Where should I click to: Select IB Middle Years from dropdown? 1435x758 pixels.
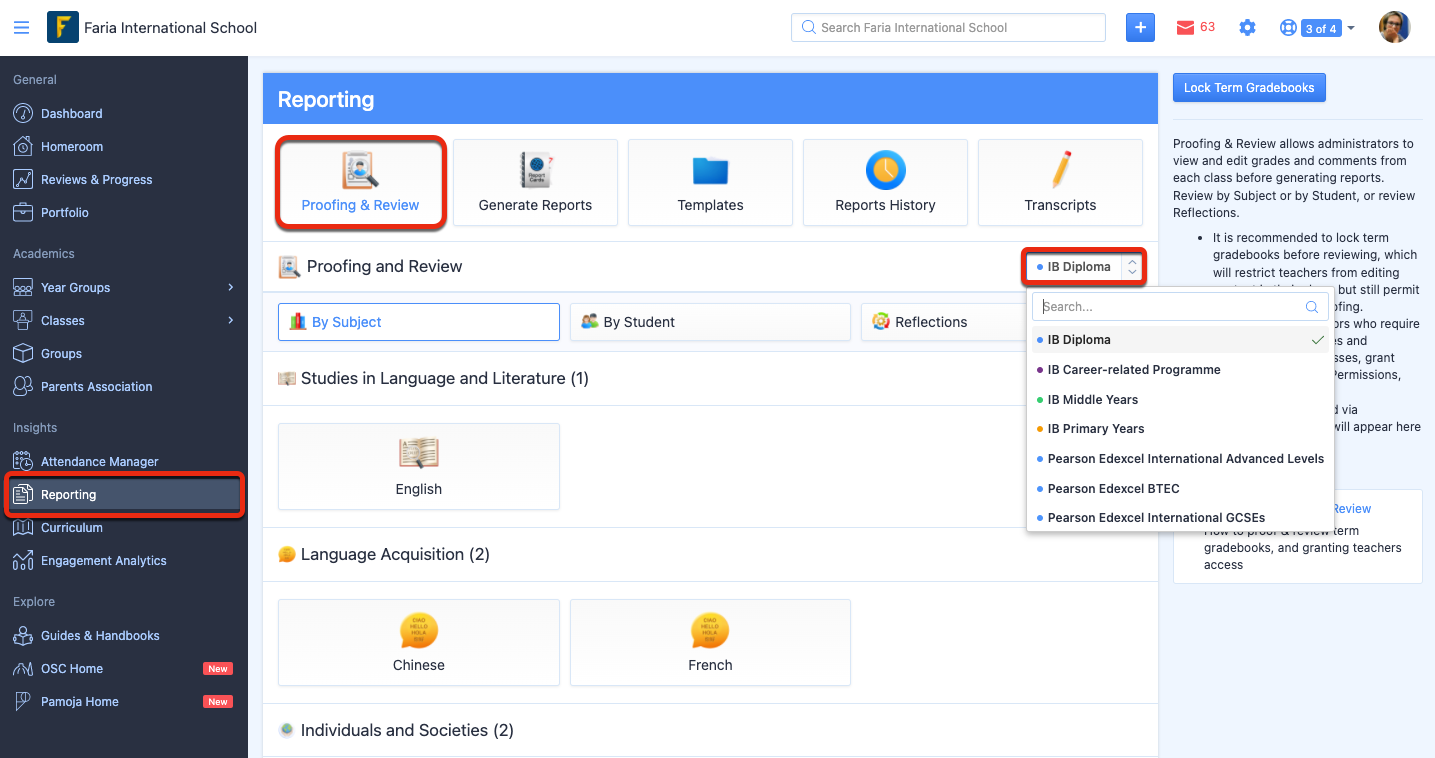point(1093,400)
